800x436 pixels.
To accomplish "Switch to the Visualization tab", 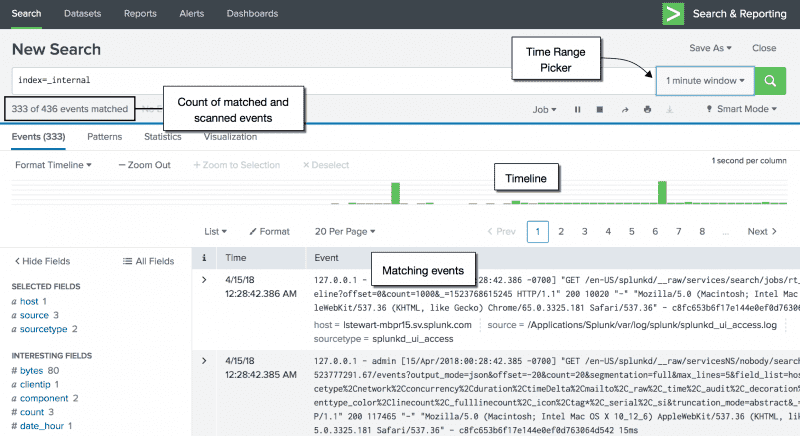I will tap(231, 137).
